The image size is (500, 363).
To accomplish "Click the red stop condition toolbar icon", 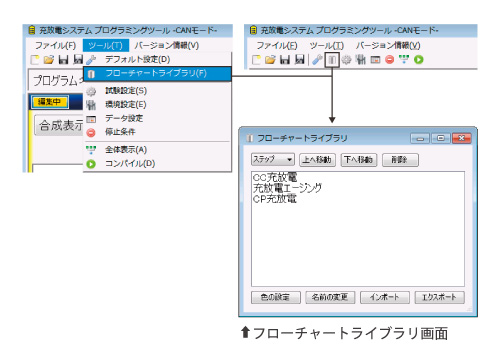I will pyautogui.click(x=389, y=60).
